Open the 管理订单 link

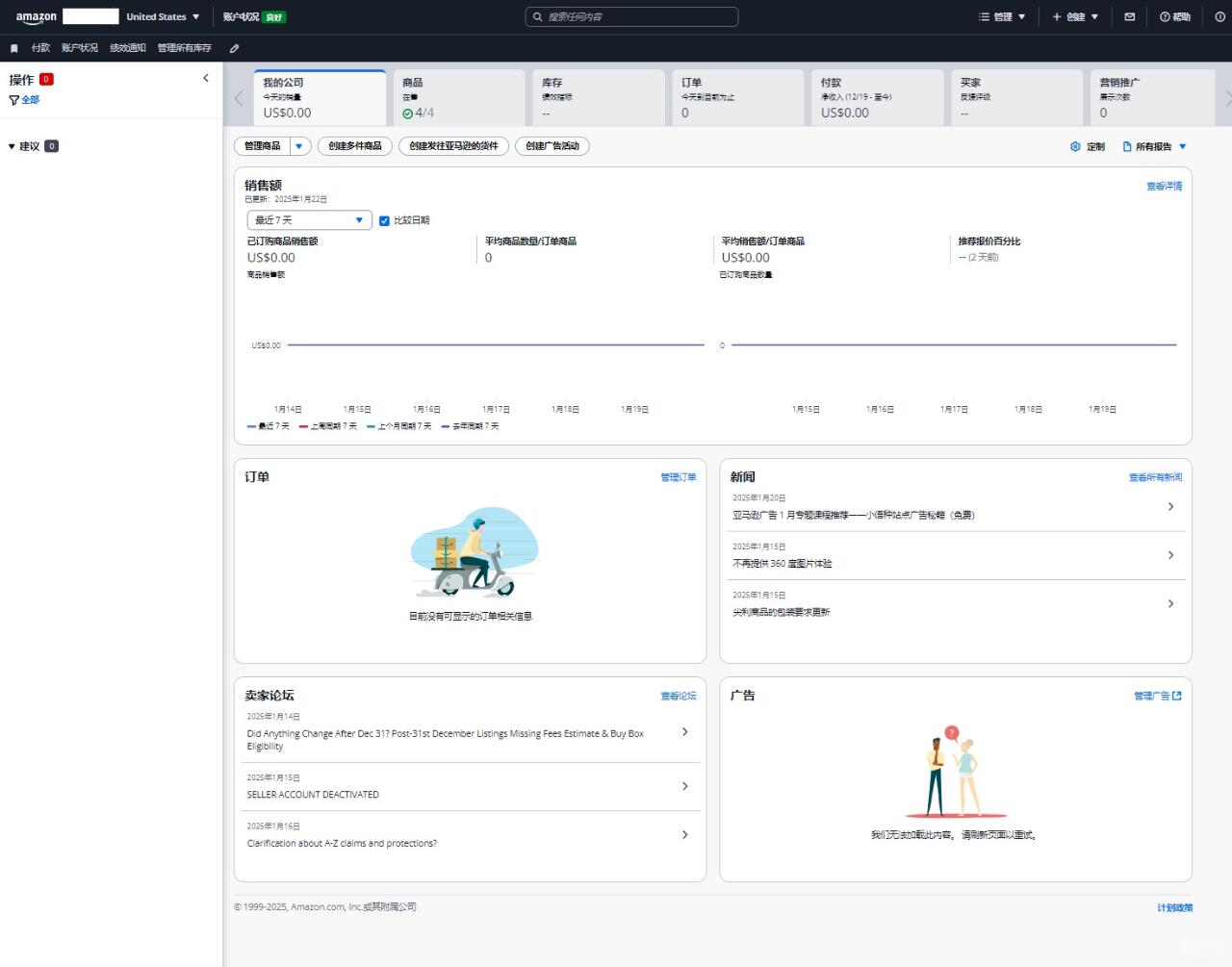679,477
